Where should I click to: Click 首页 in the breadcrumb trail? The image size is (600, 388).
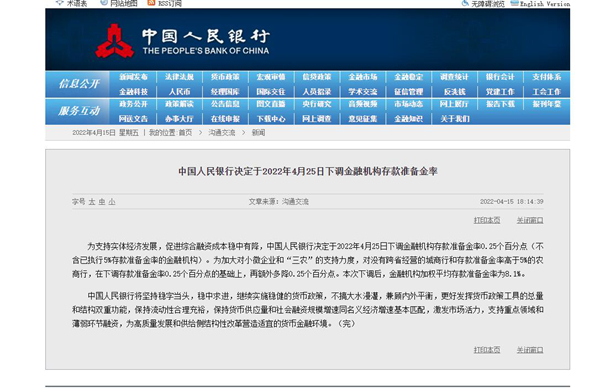point(185,133)
